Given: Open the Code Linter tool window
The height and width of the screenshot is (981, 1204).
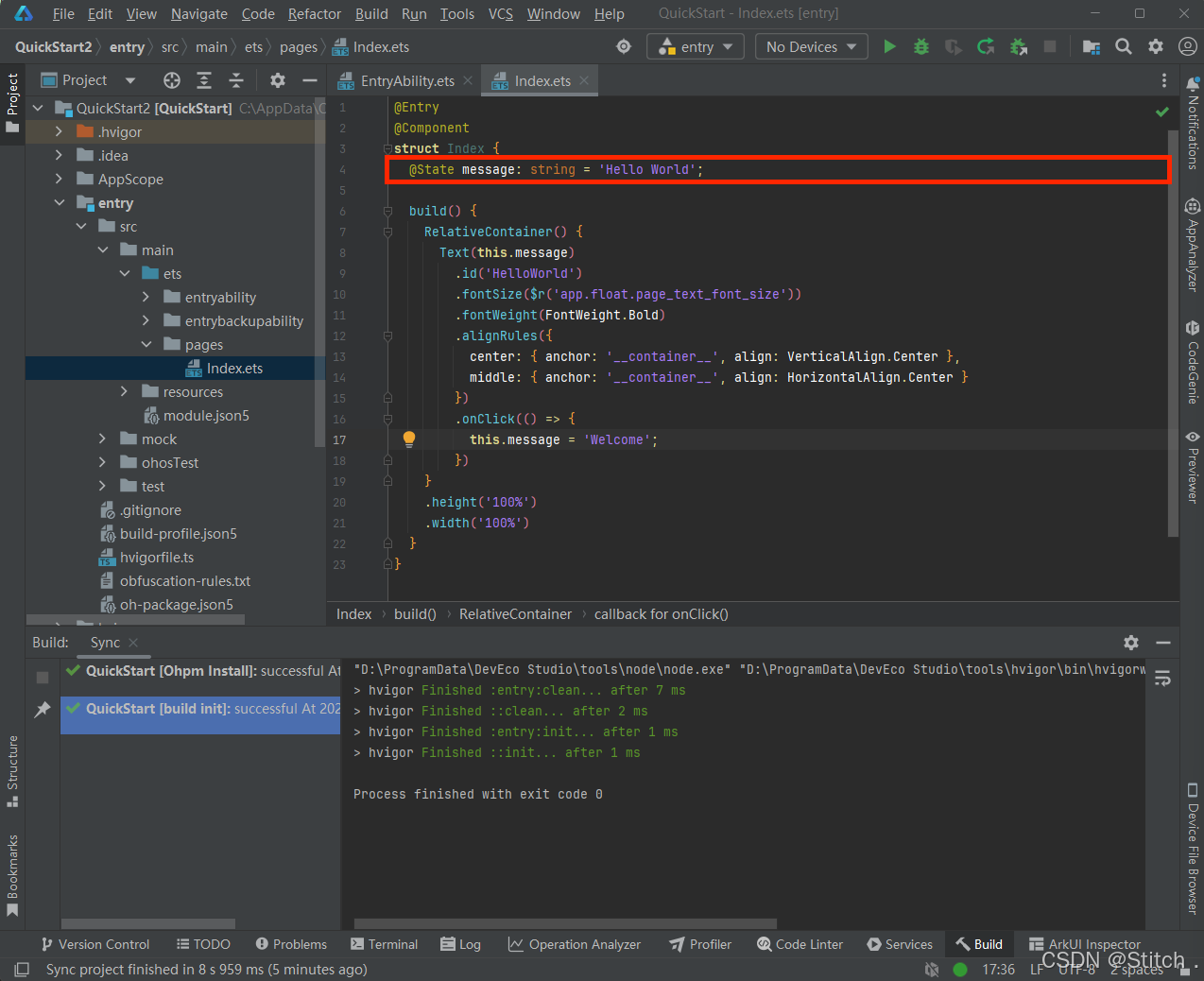Looking at the screenshot, I should point(800,944).
